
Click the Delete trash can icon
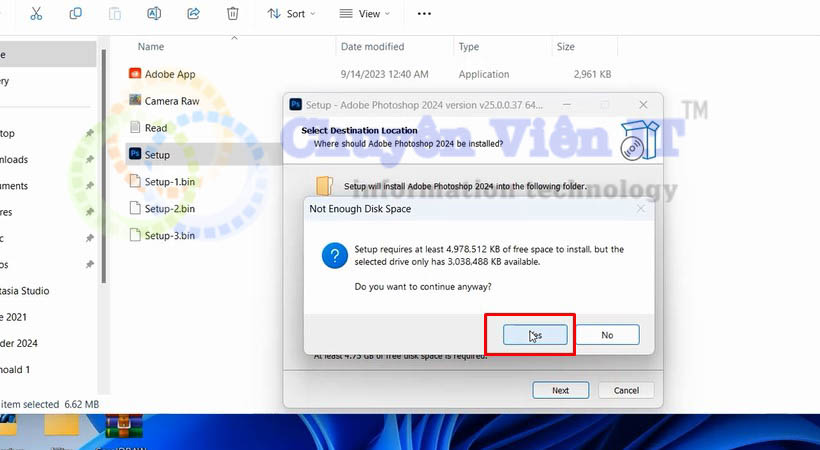[x=233, y=13]
